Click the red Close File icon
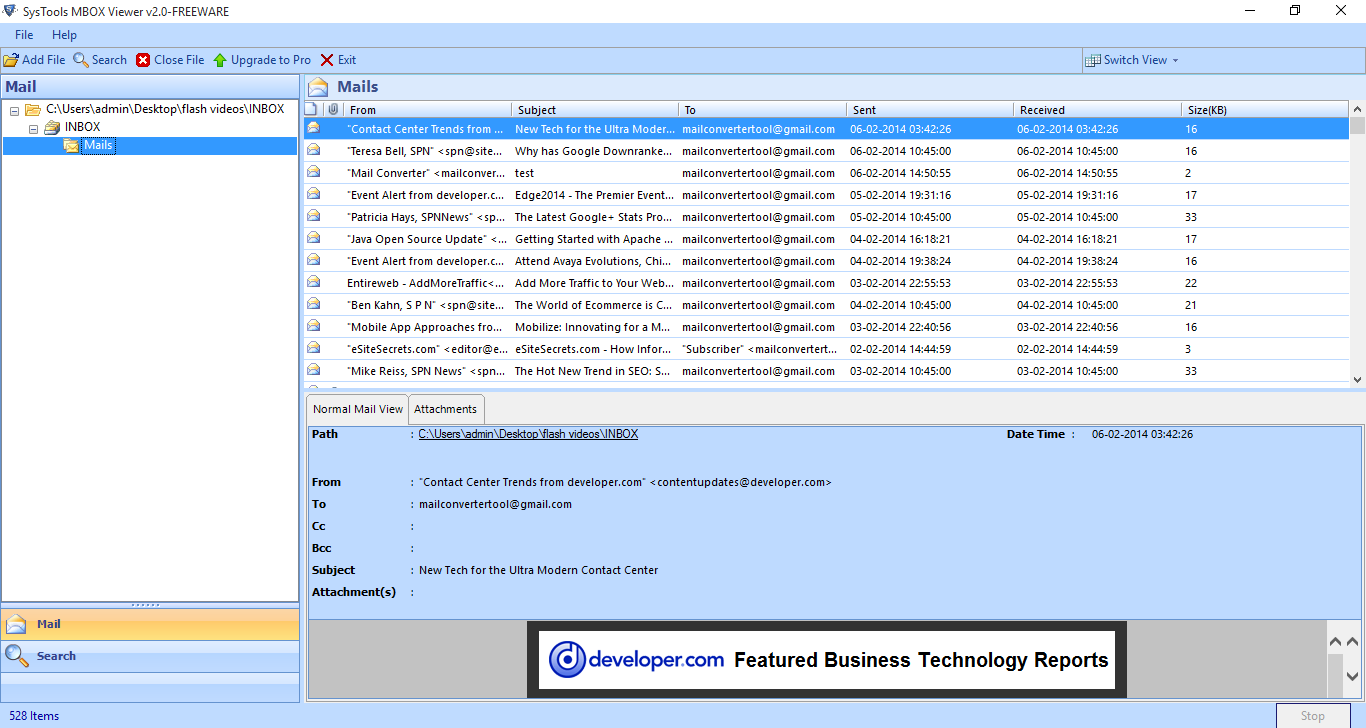1366x728 pixels. pyautogui.click(x=143, y=60)
